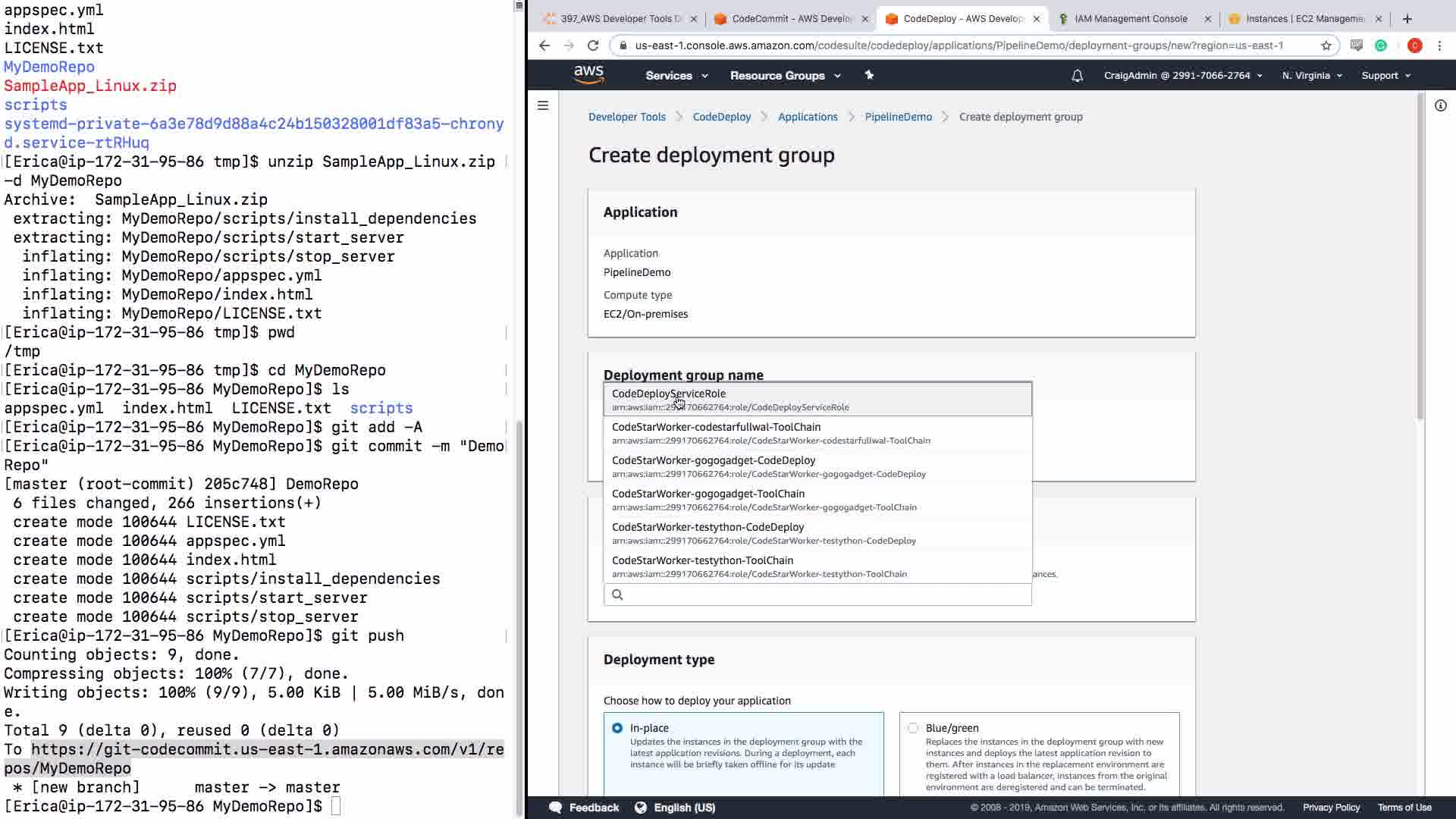Open the N. Virginia region dropdown

click(x=1311, y=76)
